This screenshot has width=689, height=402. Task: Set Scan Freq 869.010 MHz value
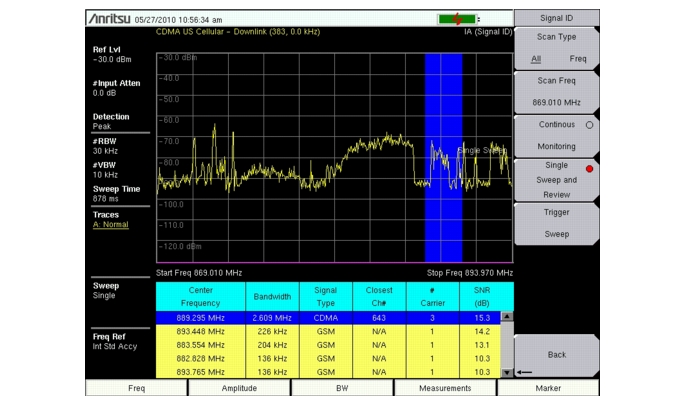click(x=557, y=92)
